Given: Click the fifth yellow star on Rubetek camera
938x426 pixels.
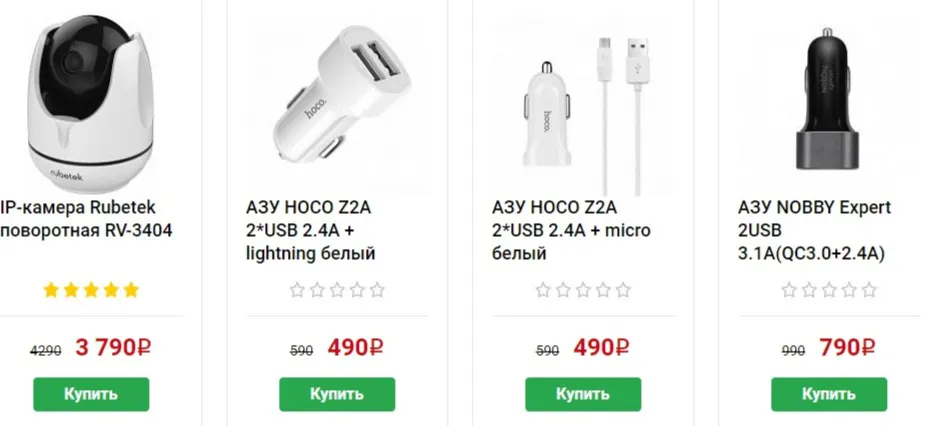Looking at the screenshot, I should coord(131,290).
